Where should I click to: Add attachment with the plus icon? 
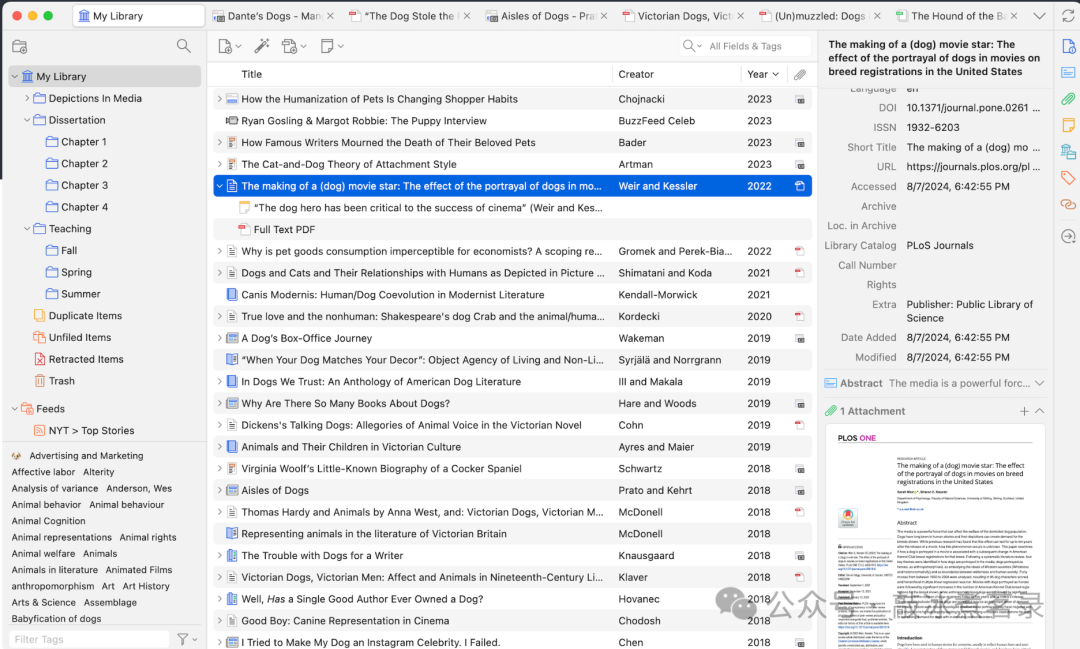(x=1024, y=411)
